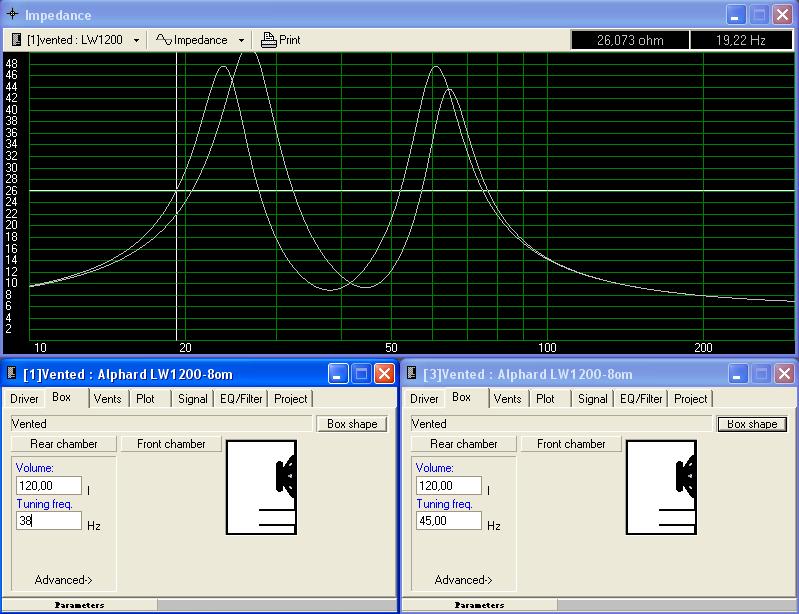
Task: Open the [1]vented : LW1200 project dropdown
Action: click(136, 41)
